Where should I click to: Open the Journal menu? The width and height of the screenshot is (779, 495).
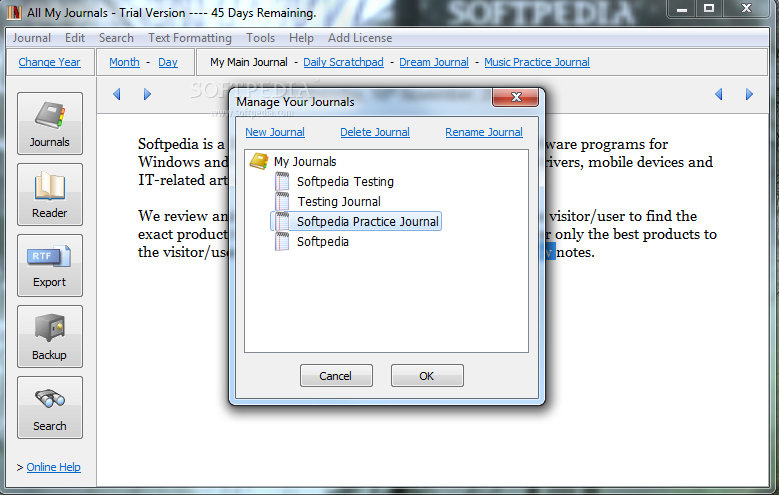[x=32, y=38]
